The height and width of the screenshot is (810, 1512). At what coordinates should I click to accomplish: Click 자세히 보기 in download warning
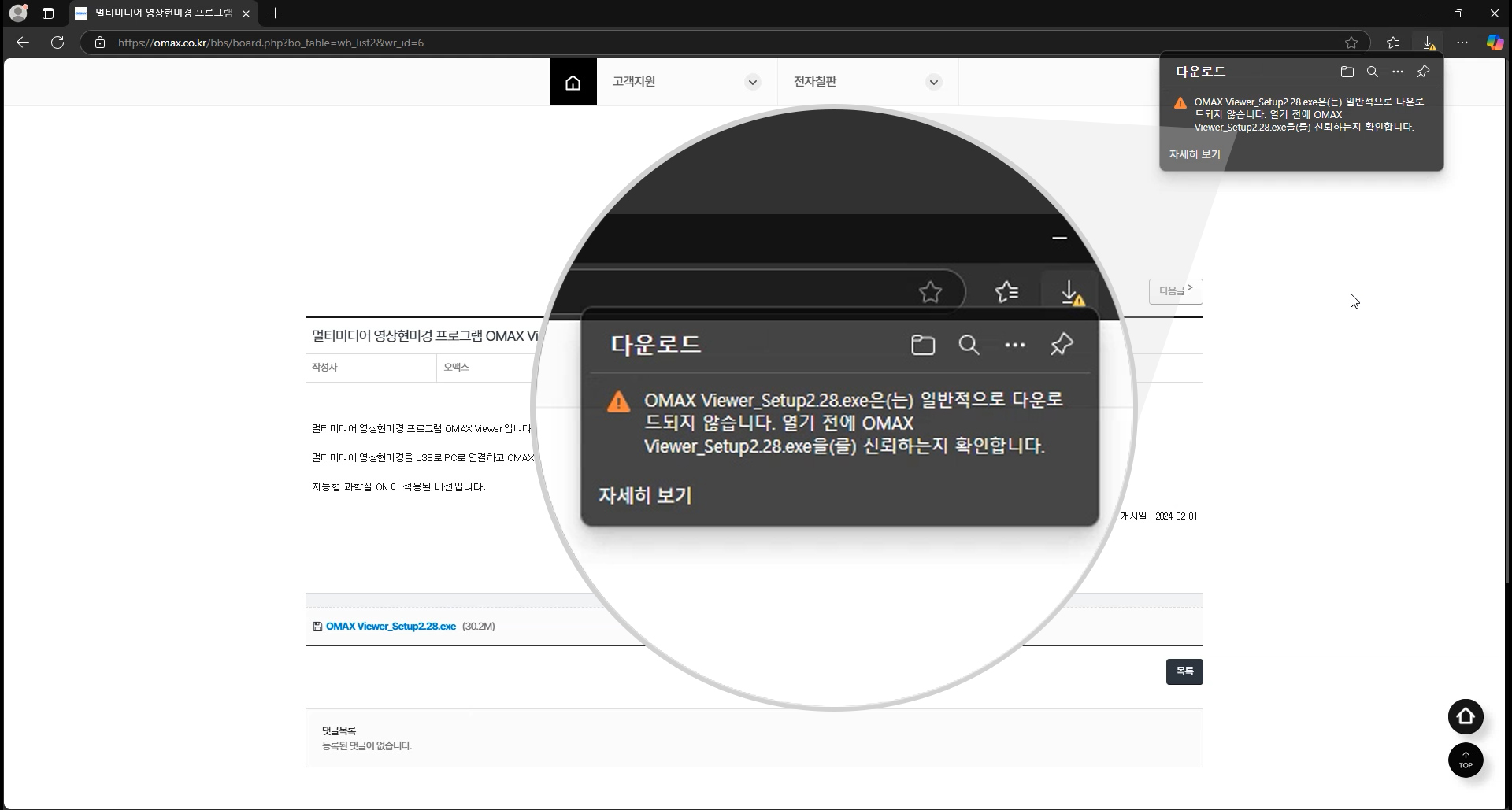click(x=1195, y=154)
